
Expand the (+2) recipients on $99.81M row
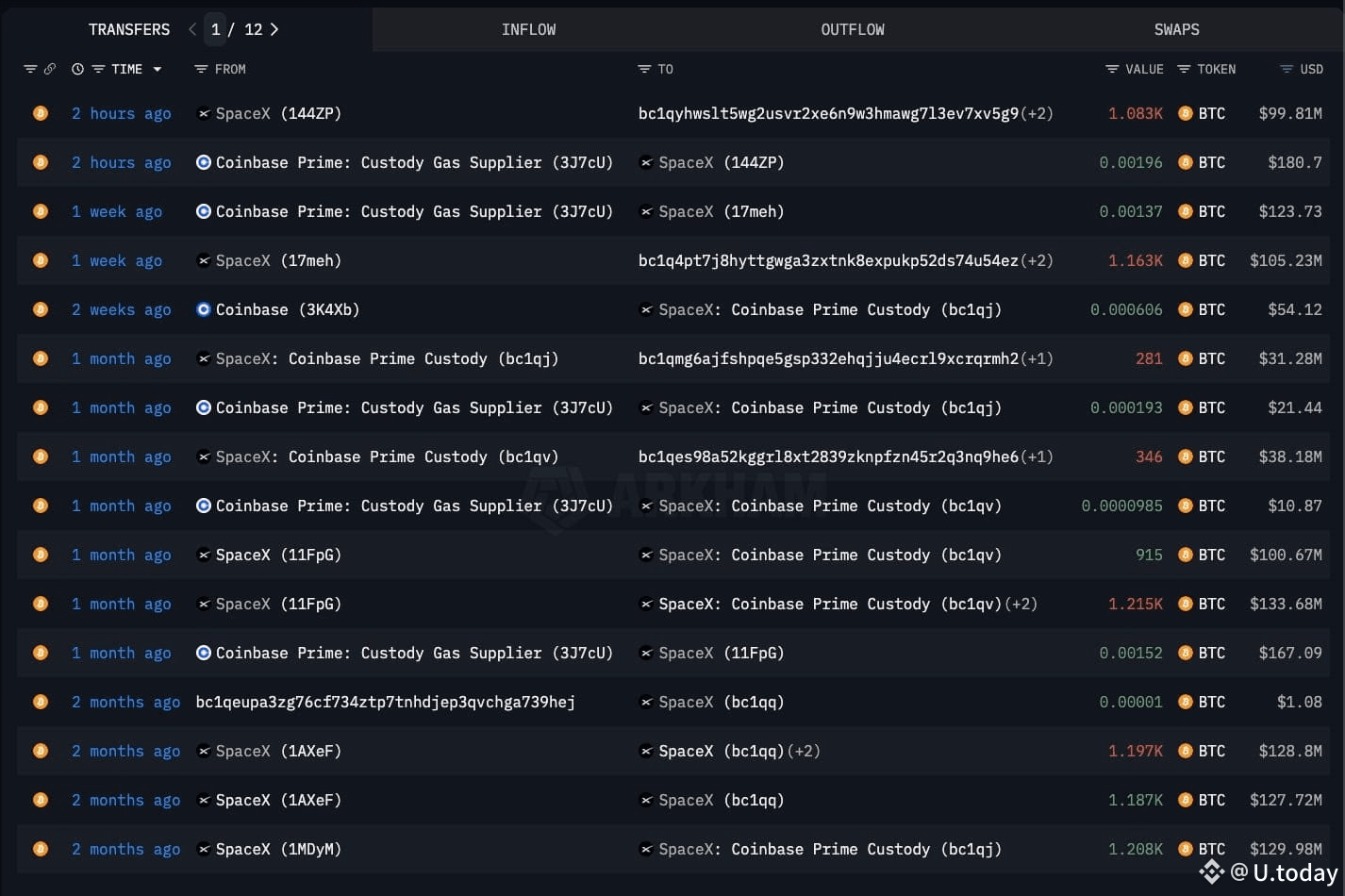[1037, 113]
